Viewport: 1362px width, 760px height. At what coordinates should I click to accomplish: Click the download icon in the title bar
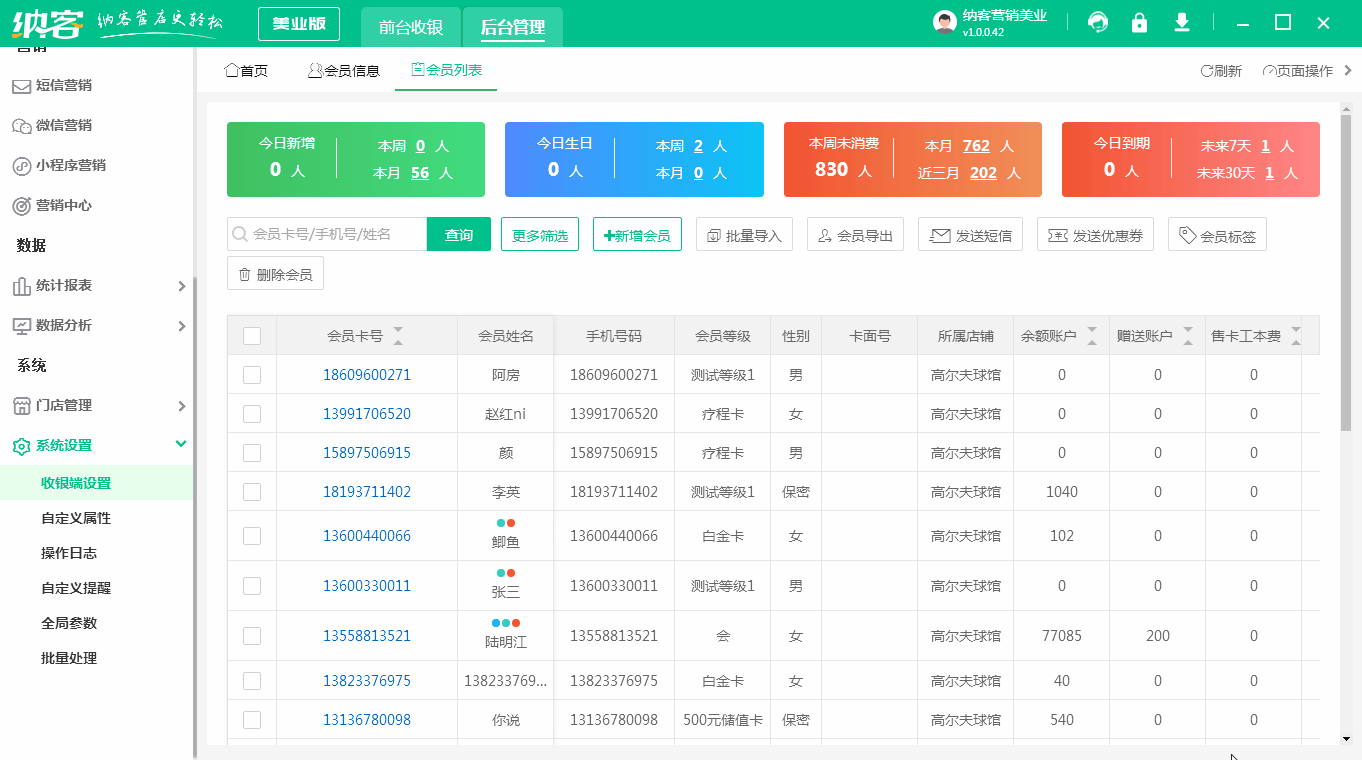point(1181,21)
